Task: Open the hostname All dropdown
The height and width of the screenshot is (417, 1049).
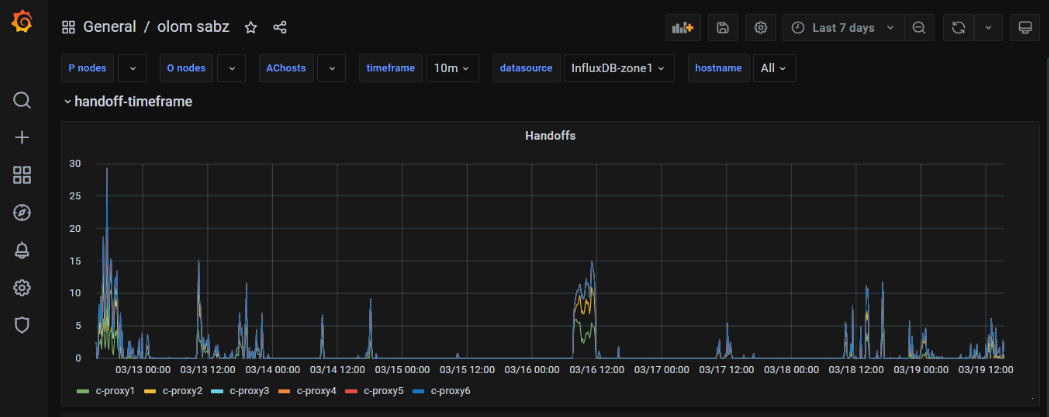Action: [775, 68]
